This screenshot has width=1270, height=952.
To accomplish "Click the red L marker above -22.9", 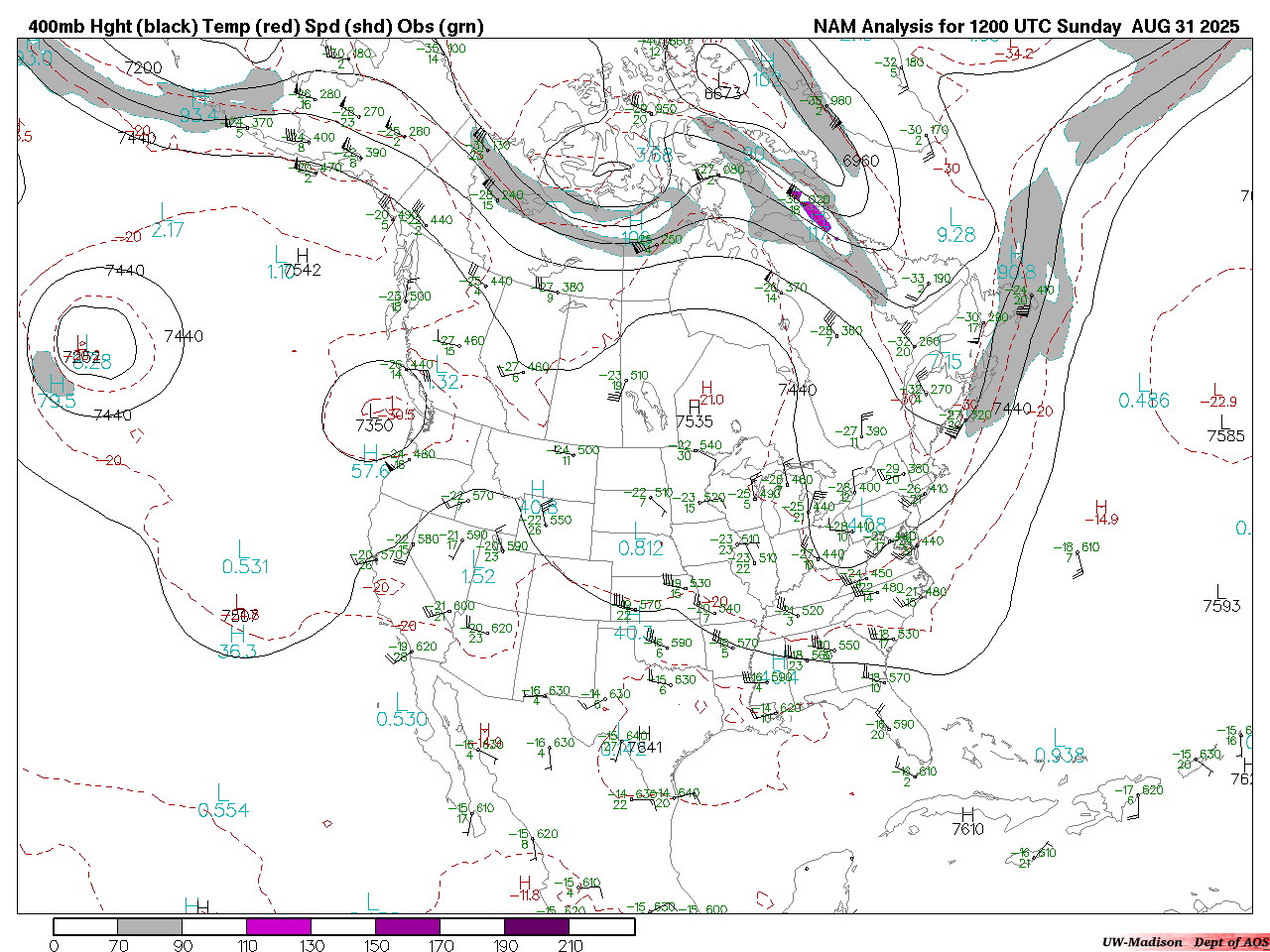I will (1215, 388).
